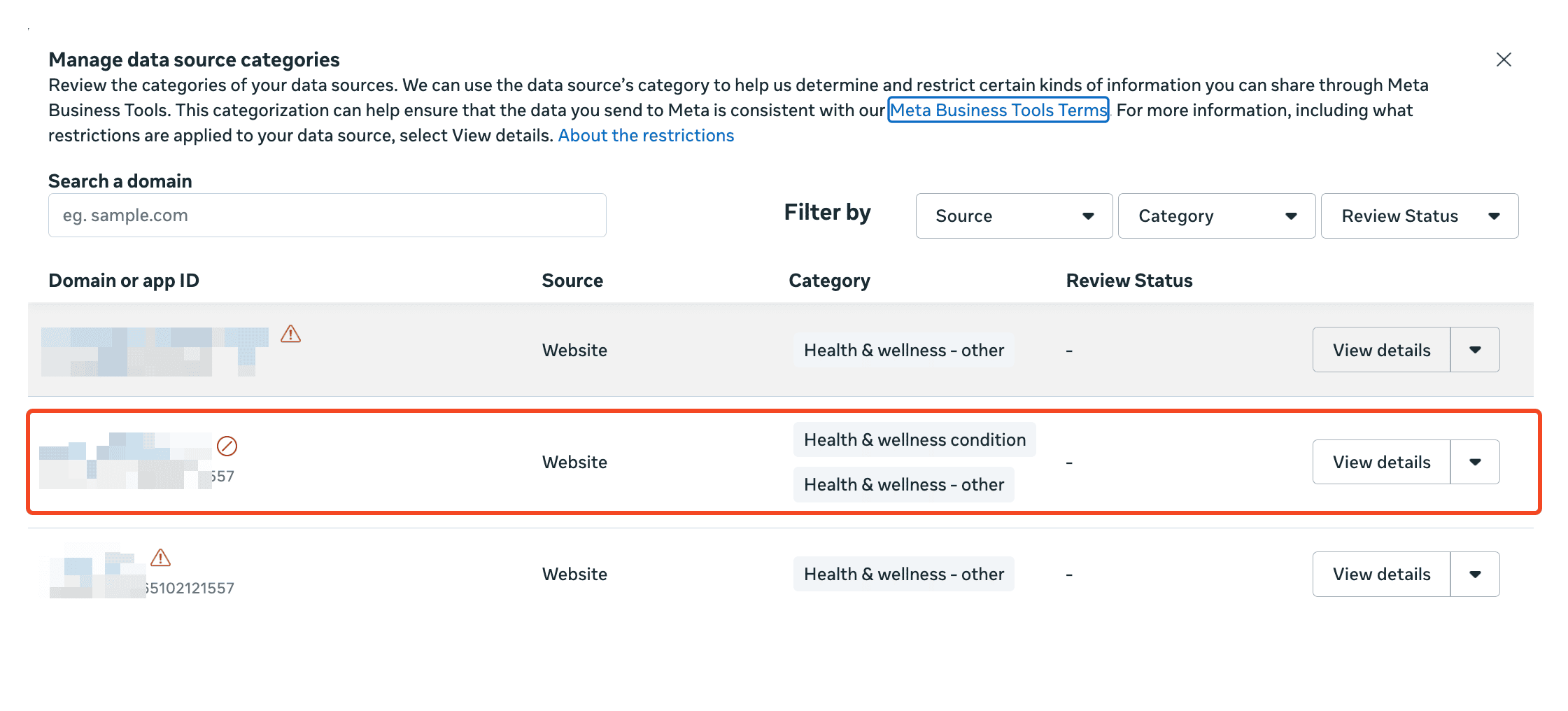Click View details for the highlighted second row
1568x711 pixels.
pos(1380,462)
